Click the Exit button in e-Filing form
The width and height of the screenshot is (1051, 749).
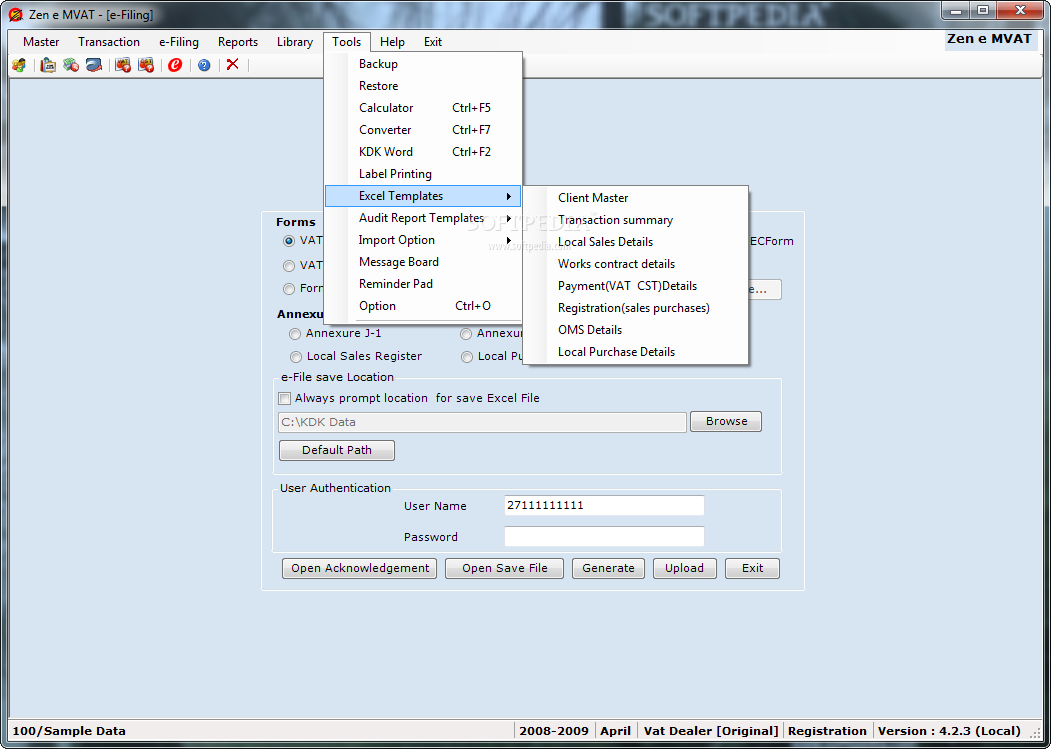[x=752, y=569]
